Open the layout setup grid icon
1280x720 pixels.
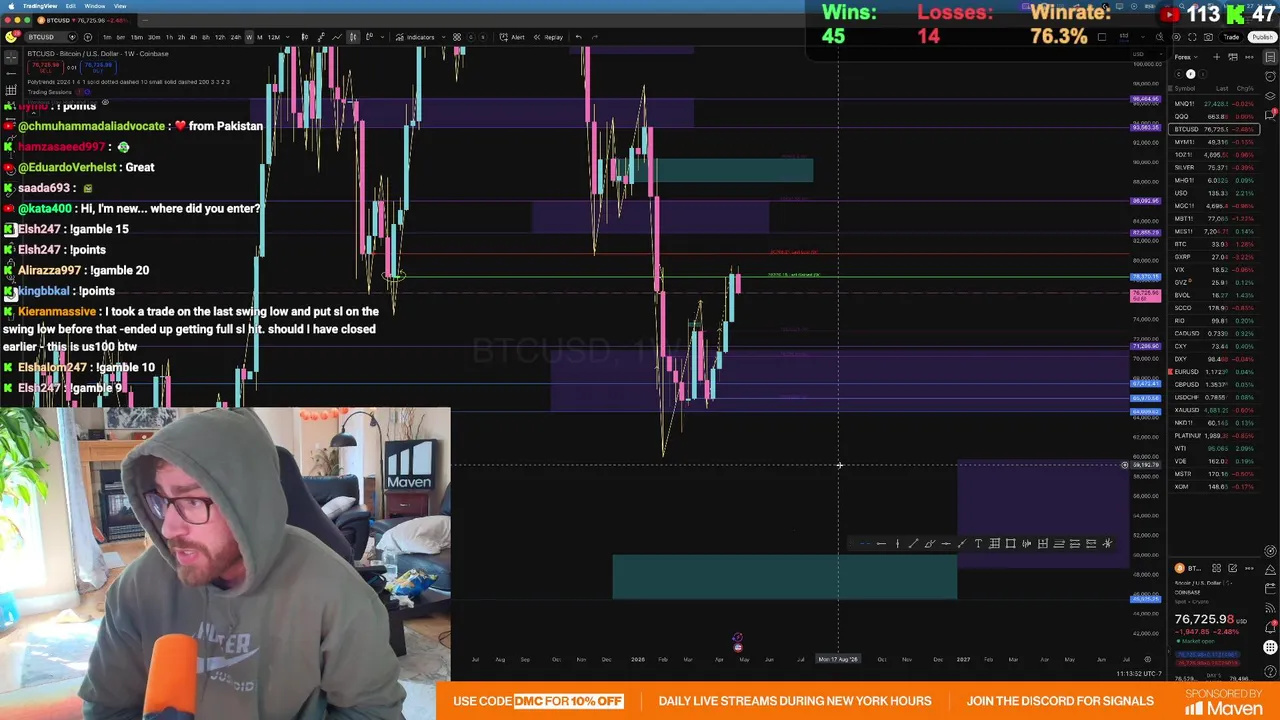(1102, 37)
